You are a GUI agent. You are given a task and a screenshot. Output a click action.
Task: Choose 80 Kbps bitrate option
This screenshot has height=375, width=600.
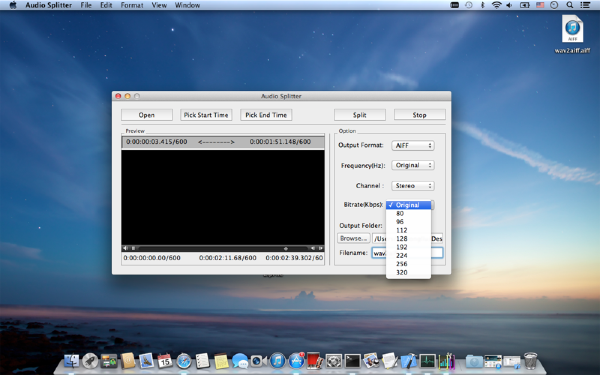(x=408, y=214)
